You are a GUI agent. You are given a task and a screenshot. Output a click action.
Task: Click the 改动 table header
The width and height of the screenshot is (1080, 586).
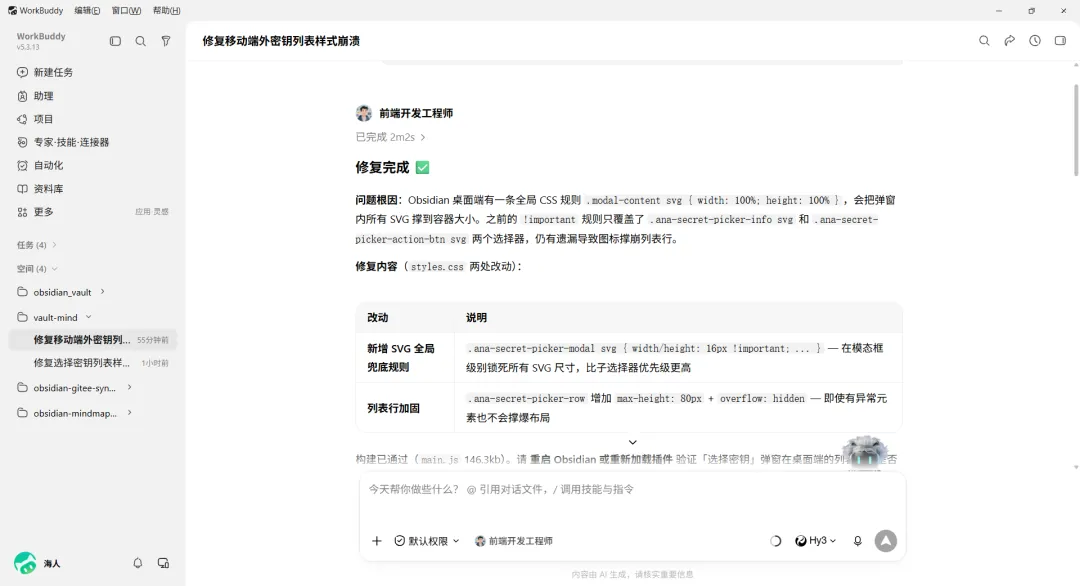tap(377, 317)
